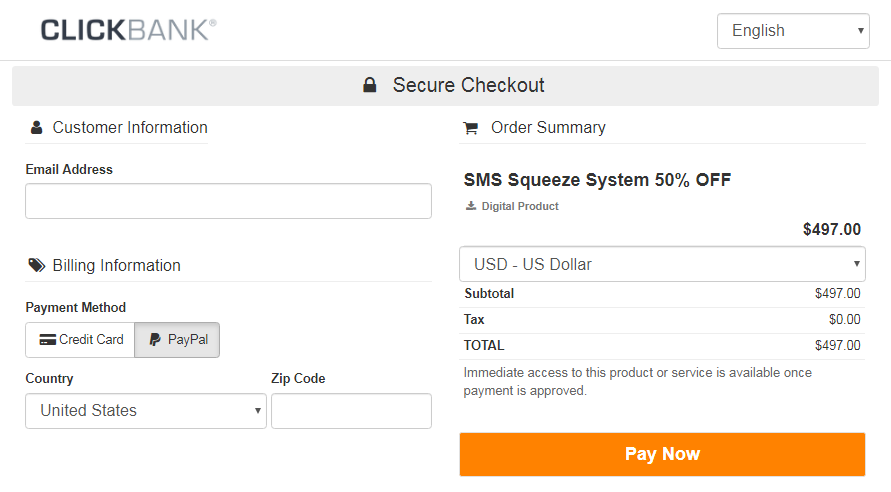The image size is (891, 492).
Task: Click into the Zip Code field
Action: [x=351, y=411]
